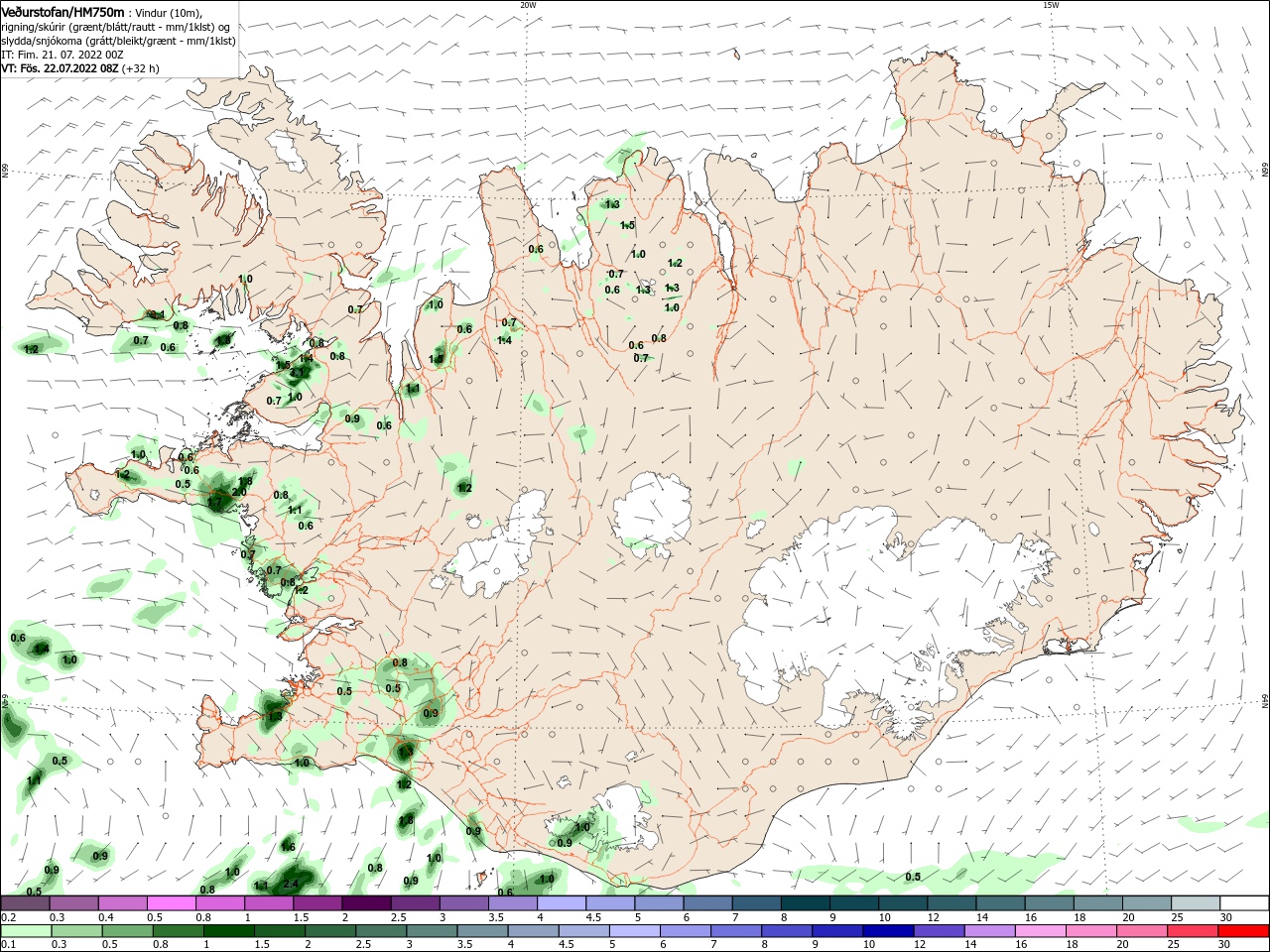Click the bright red above-30 rain swatch
The image size is (1270, 952).
pyautogui.click(x=1243, y=931)
